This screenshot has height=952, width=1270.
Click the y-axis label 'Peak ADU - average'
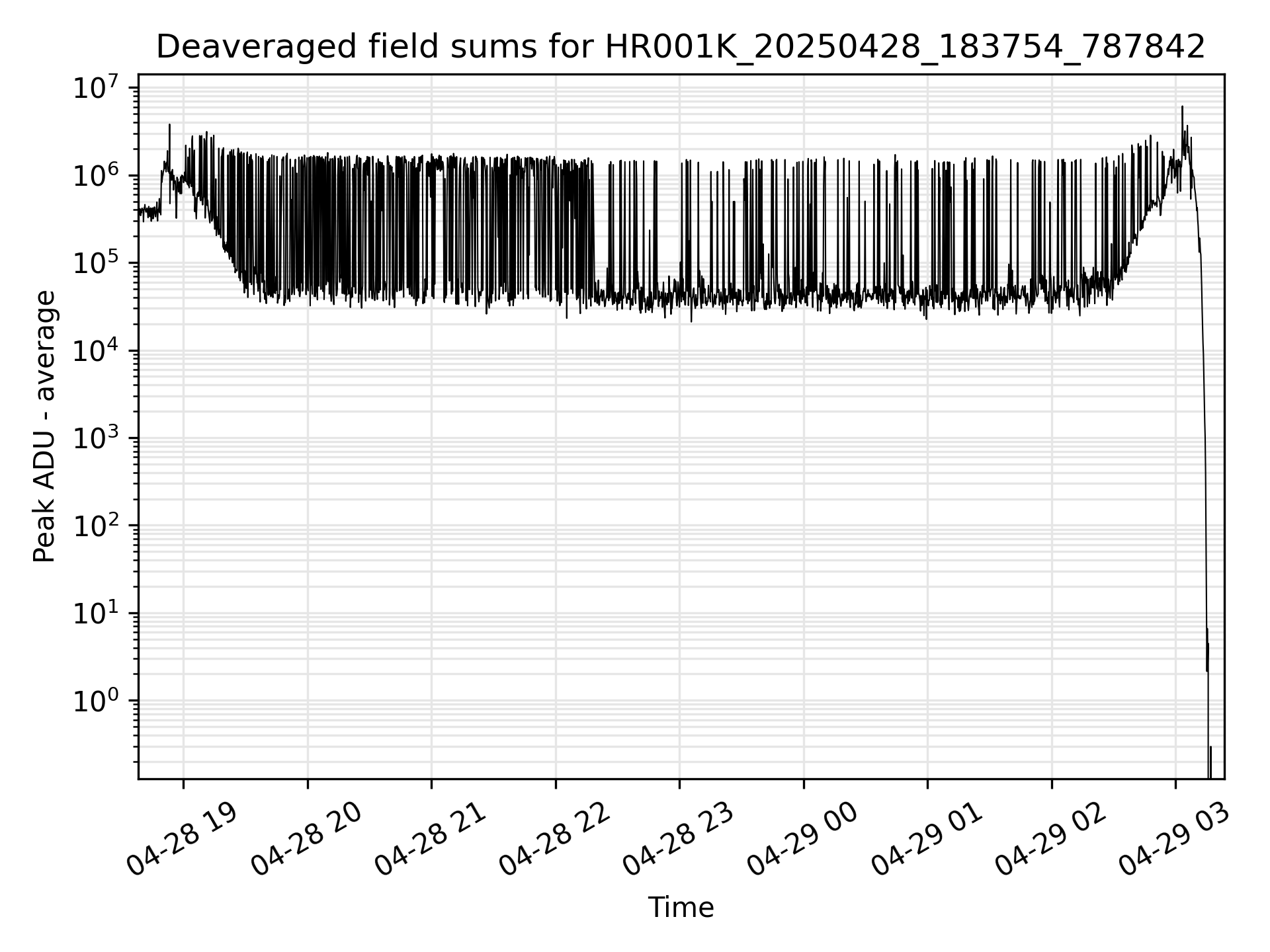[44, 426]
